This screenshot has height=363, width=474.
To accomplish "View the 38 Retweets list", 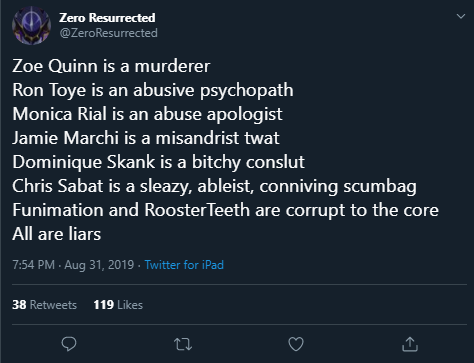I will pyautogui.click(x=44, y=305).
